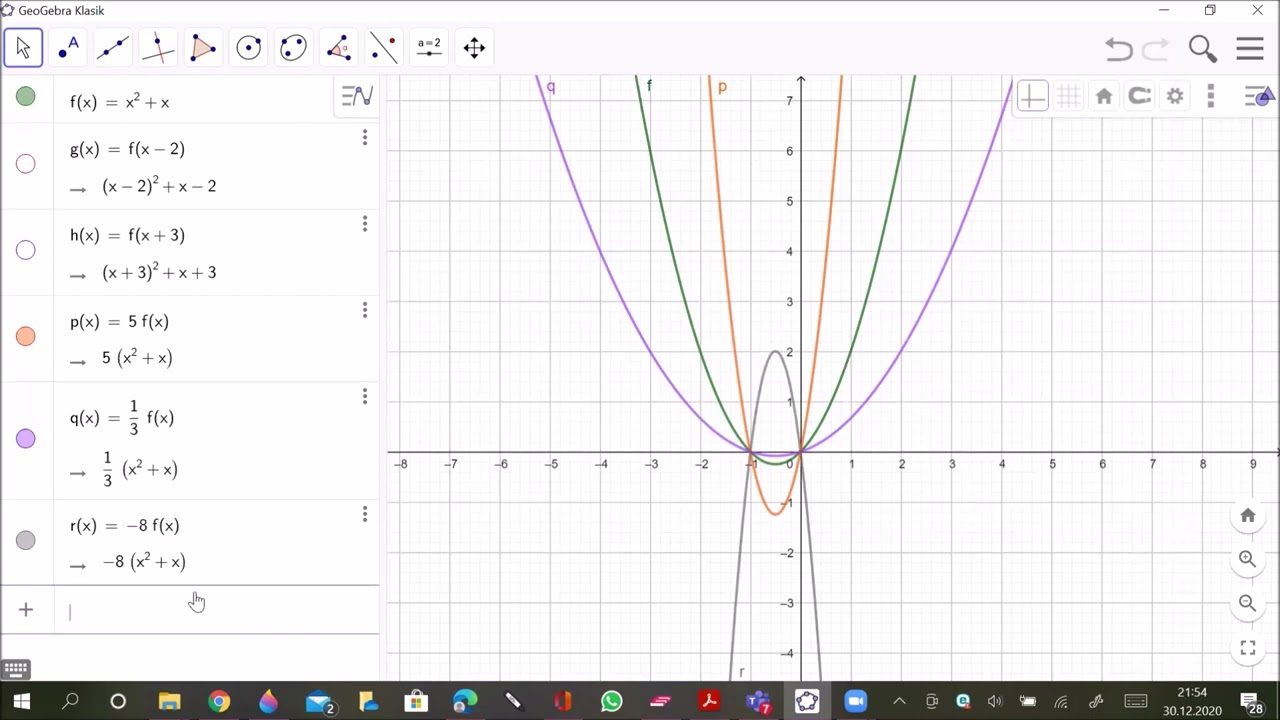Hide the purple function q(x)

26,438
